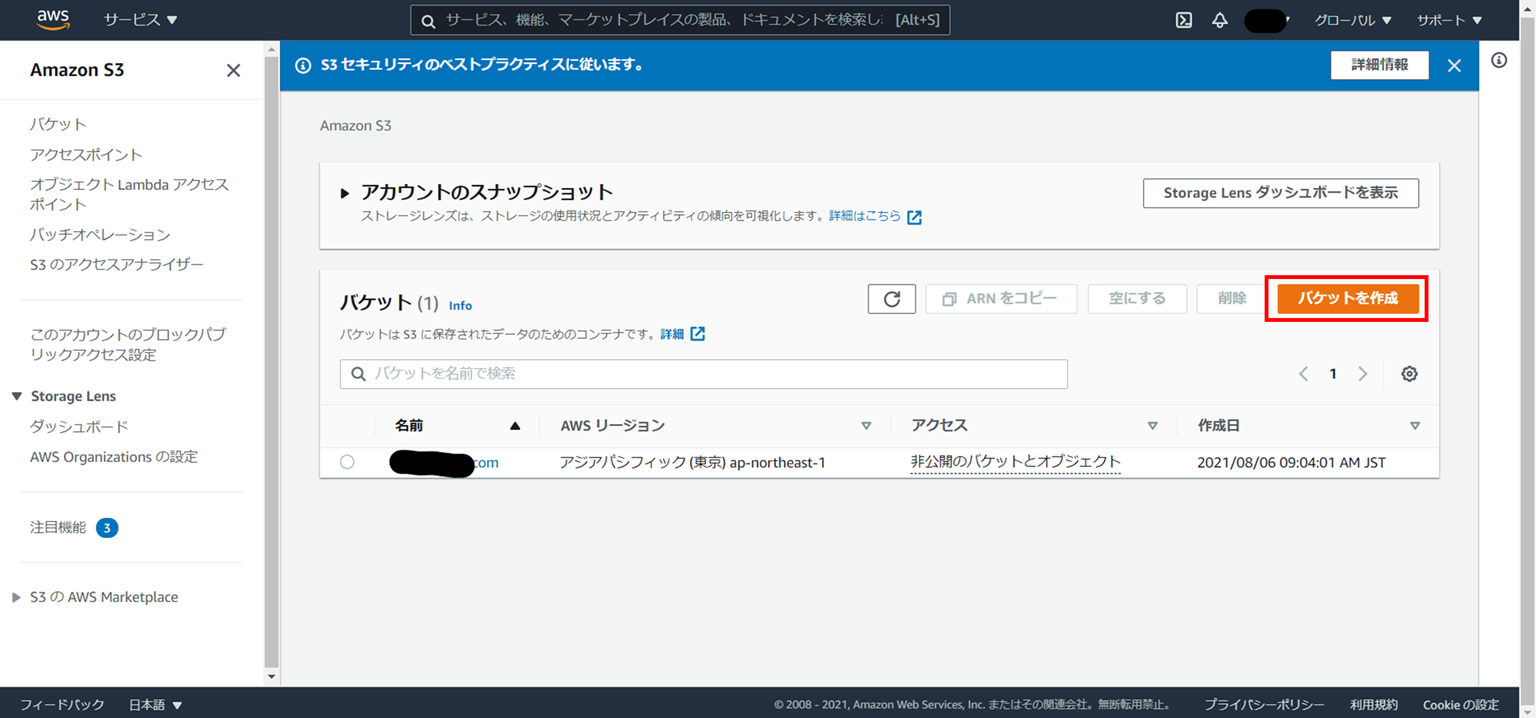The width and height of the screenshot is (1536, 718).
Task: Open 利用規約 footer link
Action: pyautogui.click(x=1374, y=705)
